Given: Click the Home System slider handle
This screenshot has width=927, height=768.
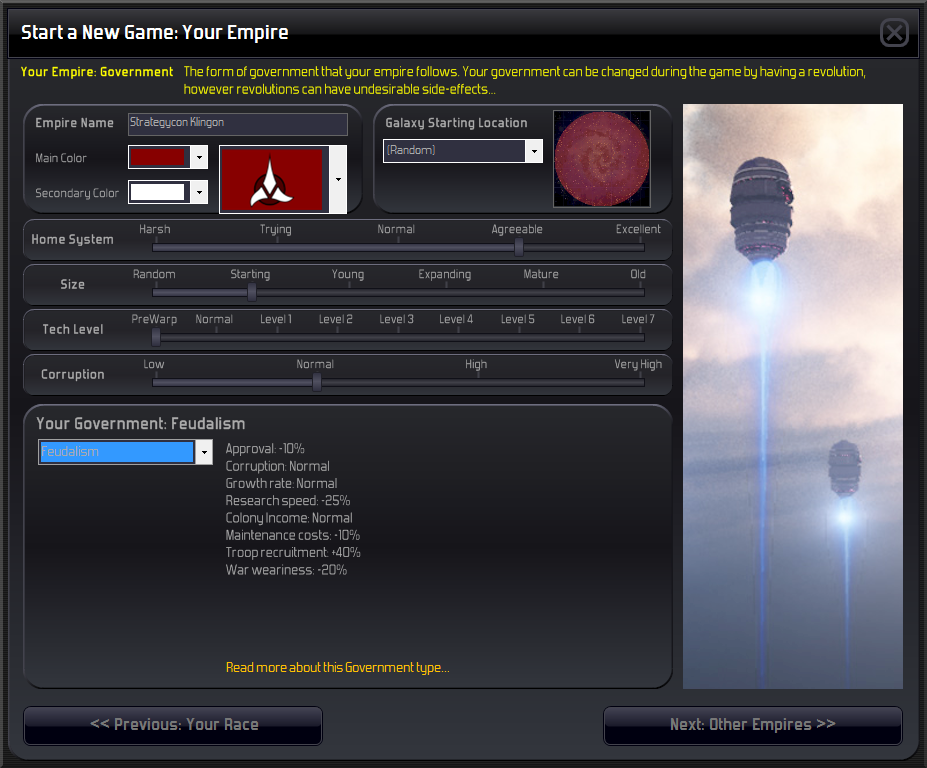Looking at the screenshot, I should pyautogui.click(x=518, y=247).
